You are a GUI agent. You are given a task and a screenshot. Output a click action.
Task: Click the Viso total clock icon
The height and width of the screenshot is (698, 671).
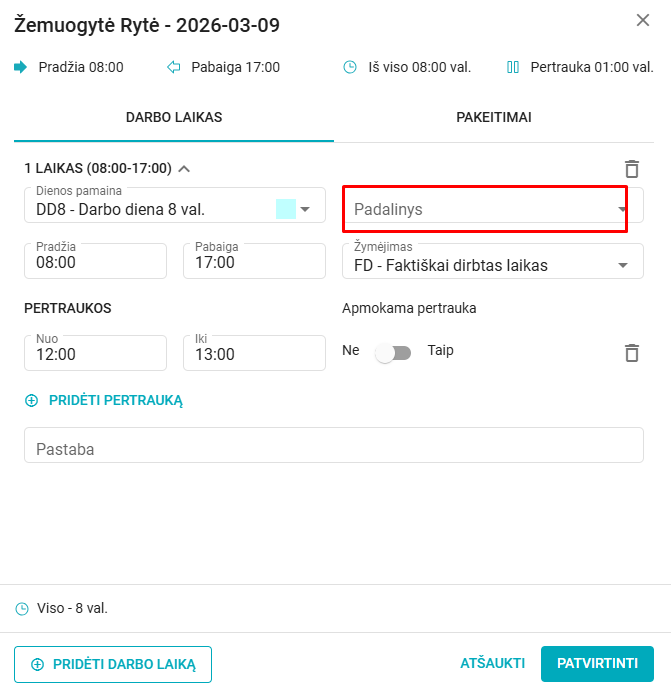[22, 608]
